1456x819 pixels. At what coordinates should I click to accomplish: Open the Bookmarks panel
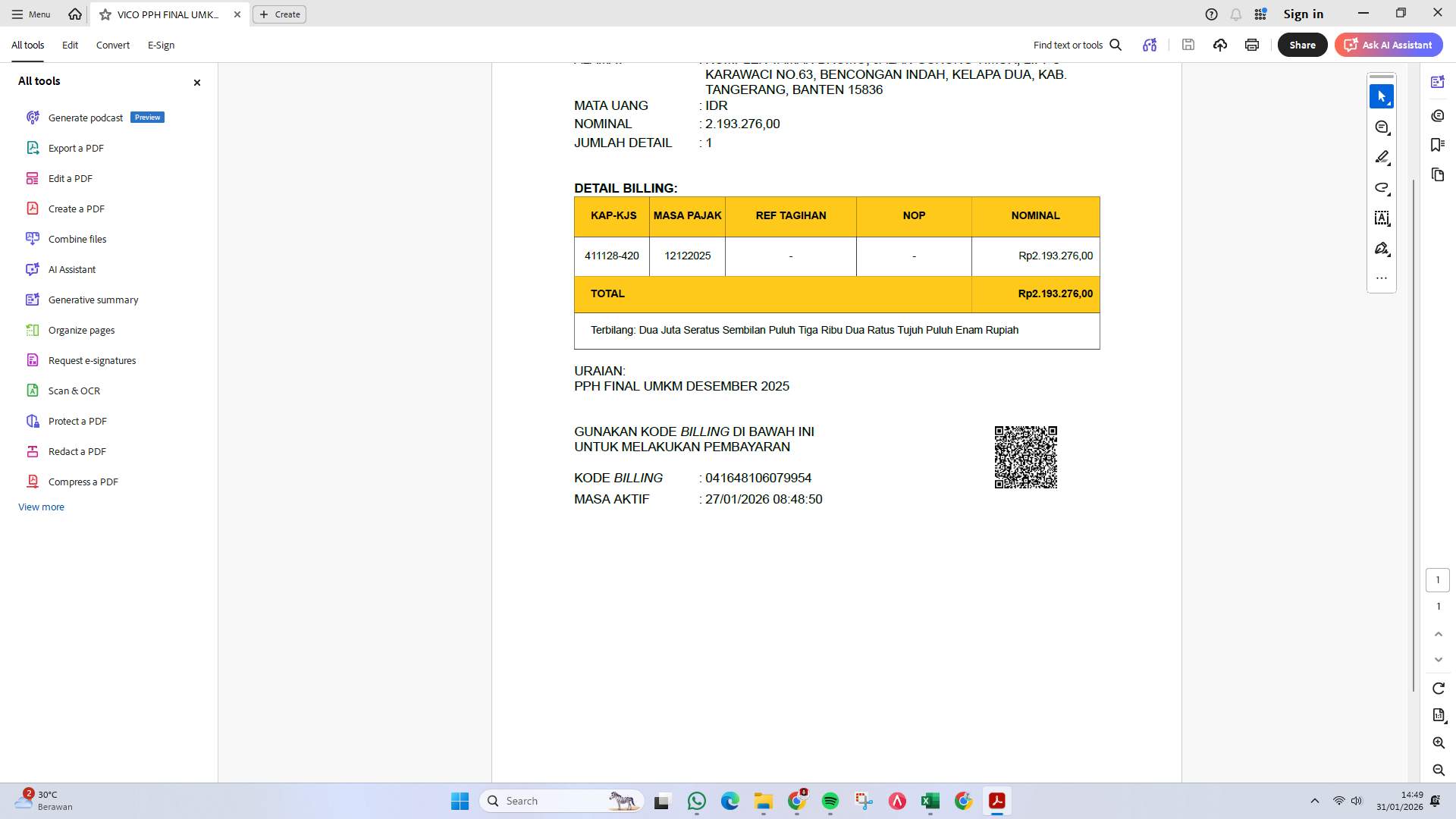[x=1438, y=145]
